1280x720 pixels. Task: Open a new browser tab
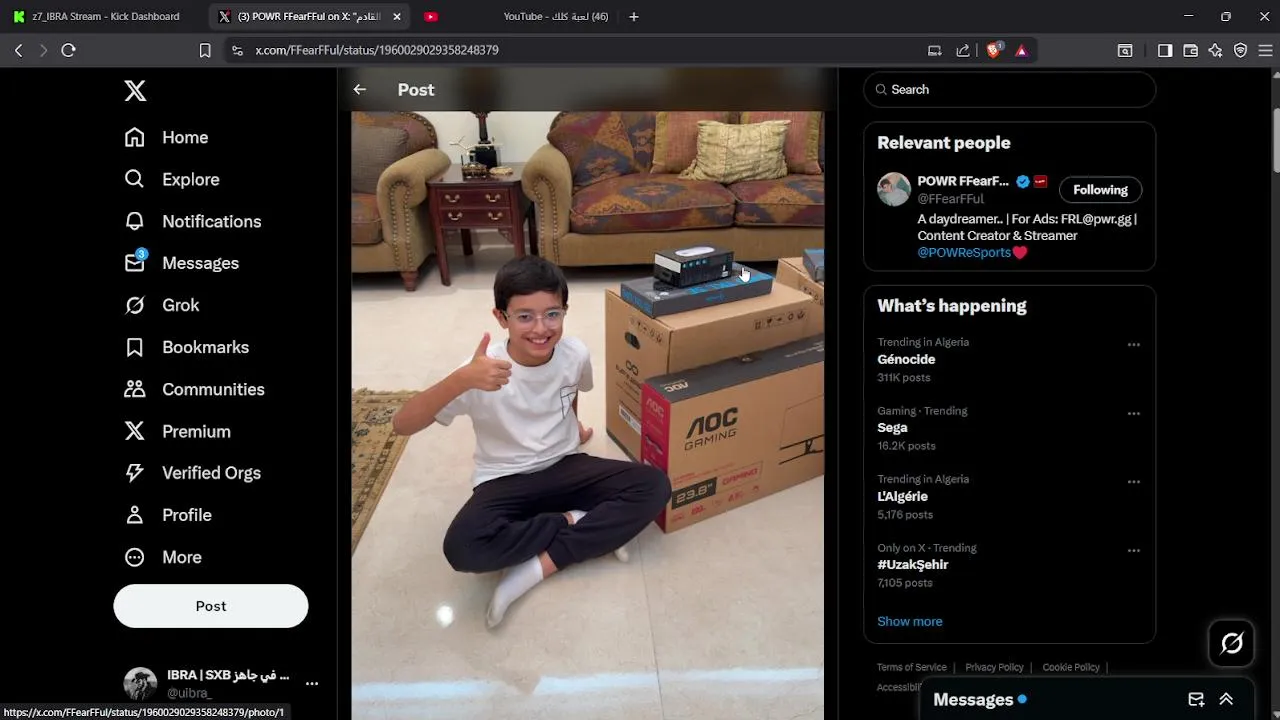click(x=633, y=17)
